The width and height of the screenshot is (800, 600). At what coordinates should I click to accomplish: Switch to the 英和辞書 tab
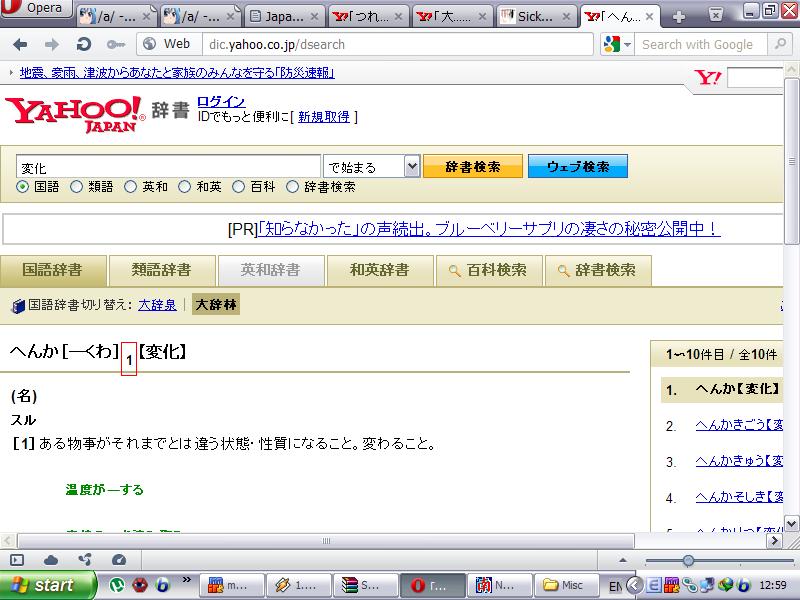tap(270, 270)
